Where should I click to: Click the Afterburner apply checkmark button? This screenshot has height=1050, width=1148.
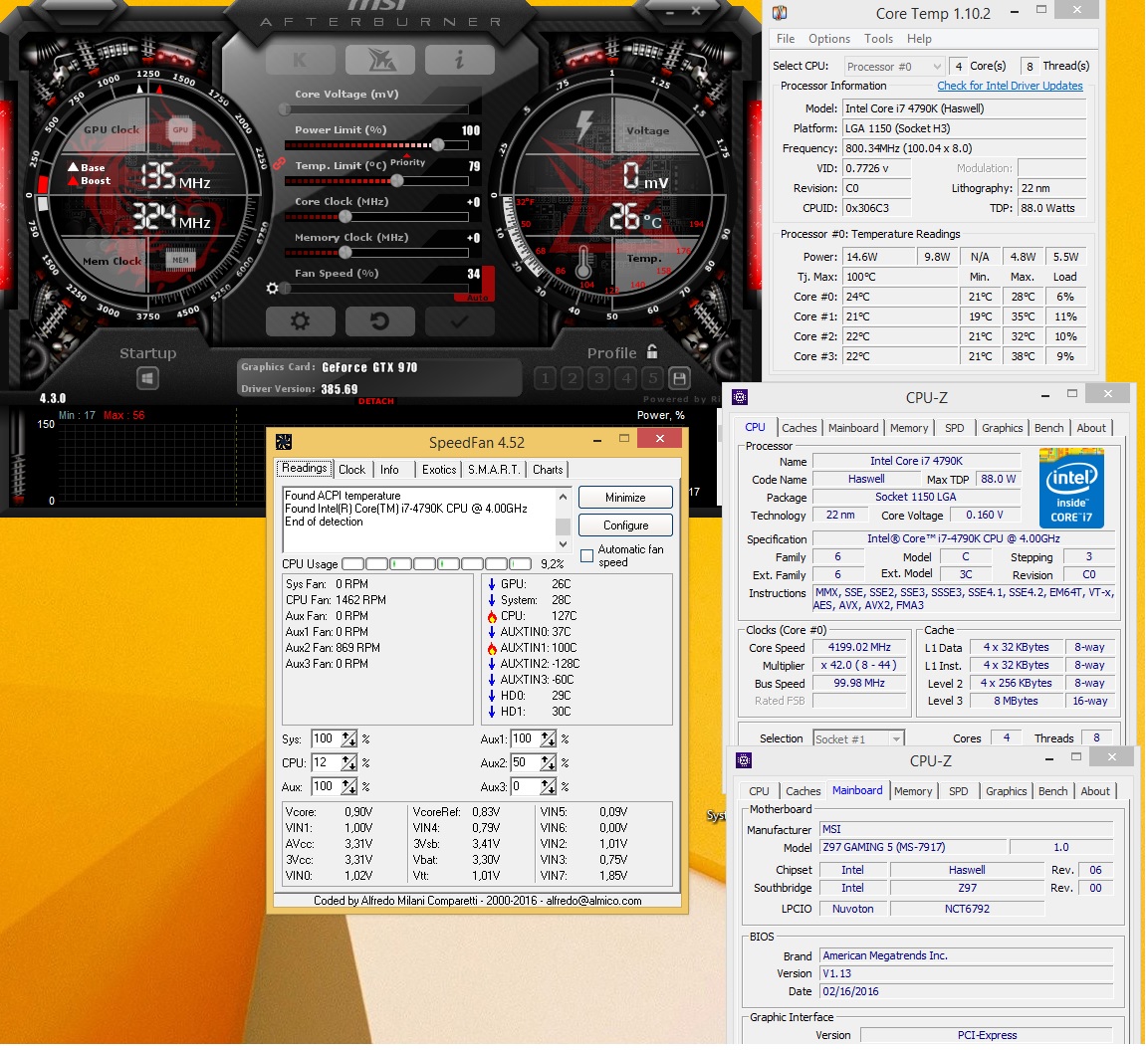click(x=459, y=320)
